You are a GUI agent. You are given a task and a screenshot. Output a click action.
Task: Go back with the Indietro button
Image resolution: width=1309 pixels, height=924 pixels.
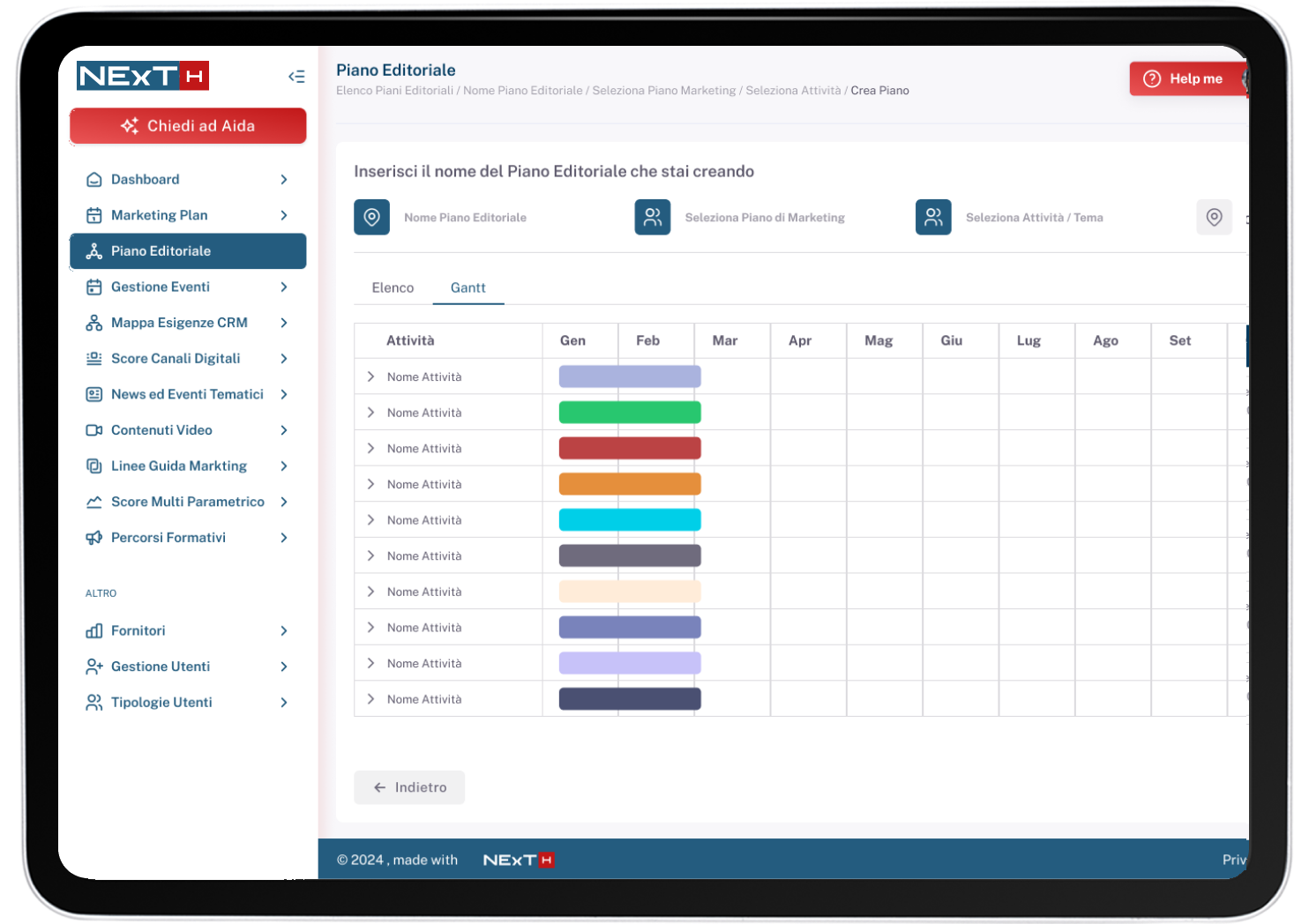pyautogui.click(x=409, y=787)
